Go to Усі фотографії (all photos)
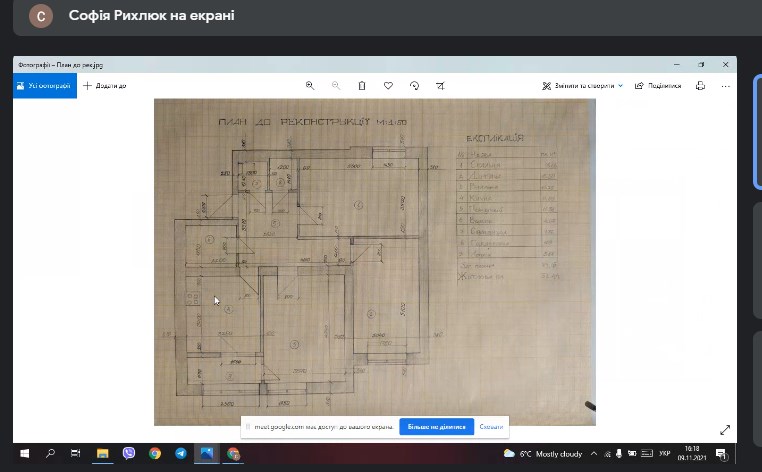 tap(45, 86)
